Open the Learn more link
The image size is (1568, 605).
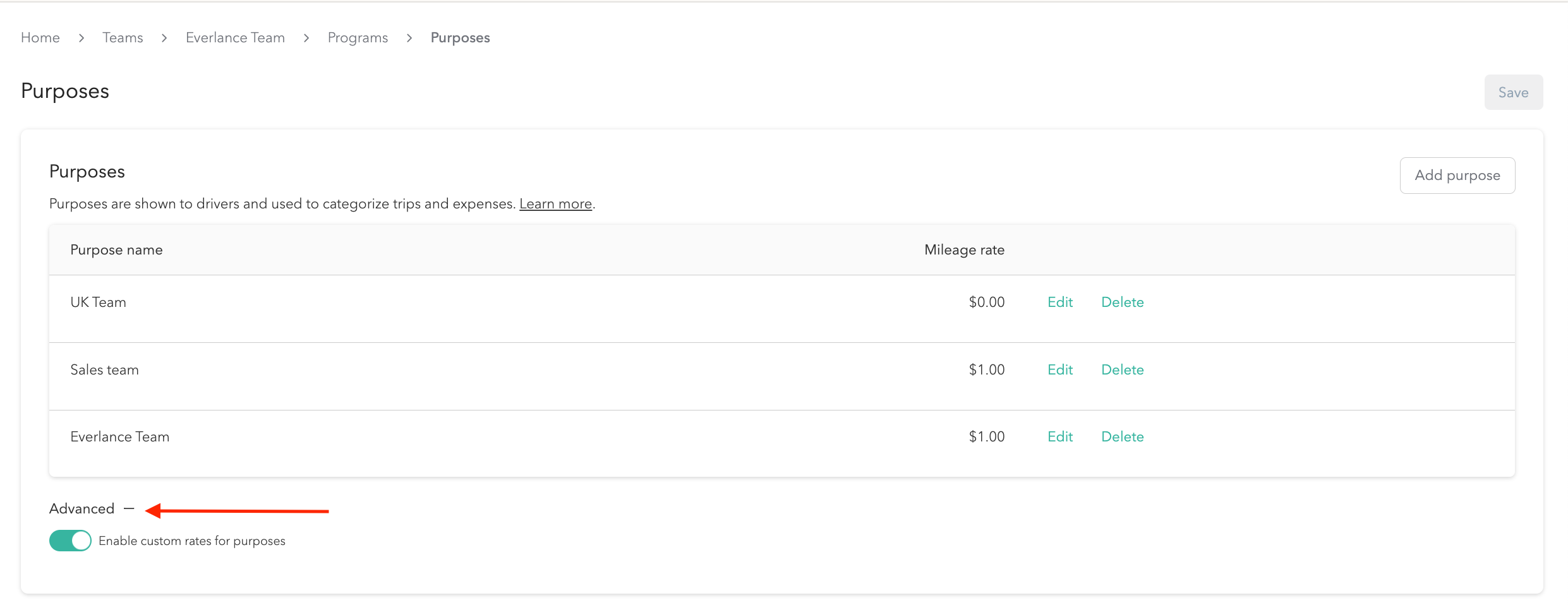[555, 204]
